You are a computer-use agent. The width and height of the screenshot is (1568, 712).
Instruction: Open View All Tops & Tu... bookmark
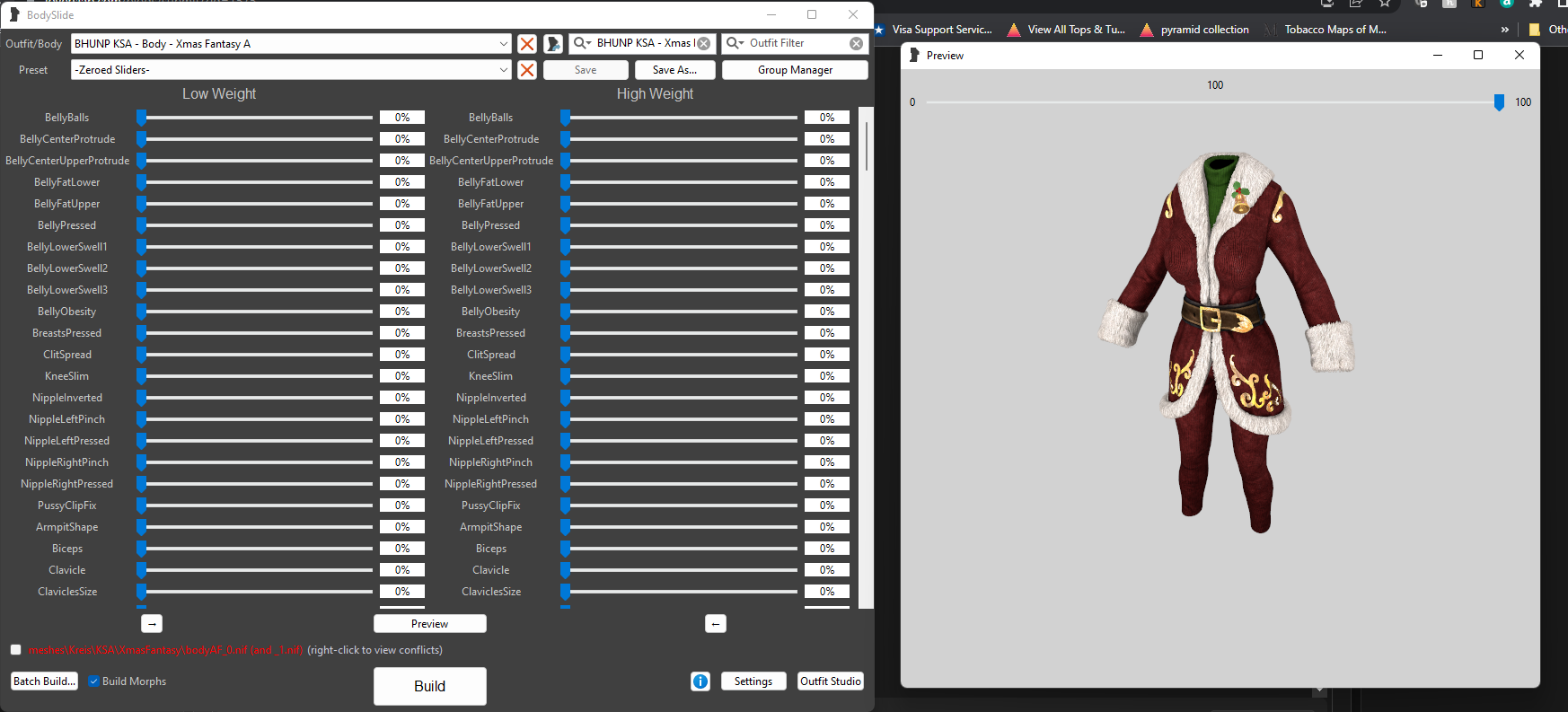[1067, 30]
